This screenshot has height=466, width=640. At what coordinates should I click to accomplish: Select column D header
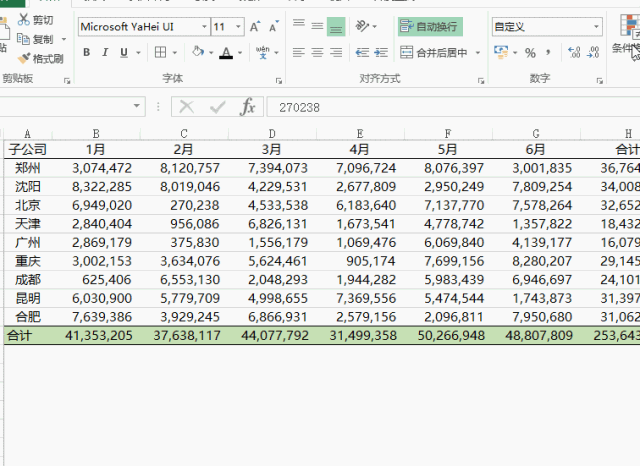coord(272,133)
